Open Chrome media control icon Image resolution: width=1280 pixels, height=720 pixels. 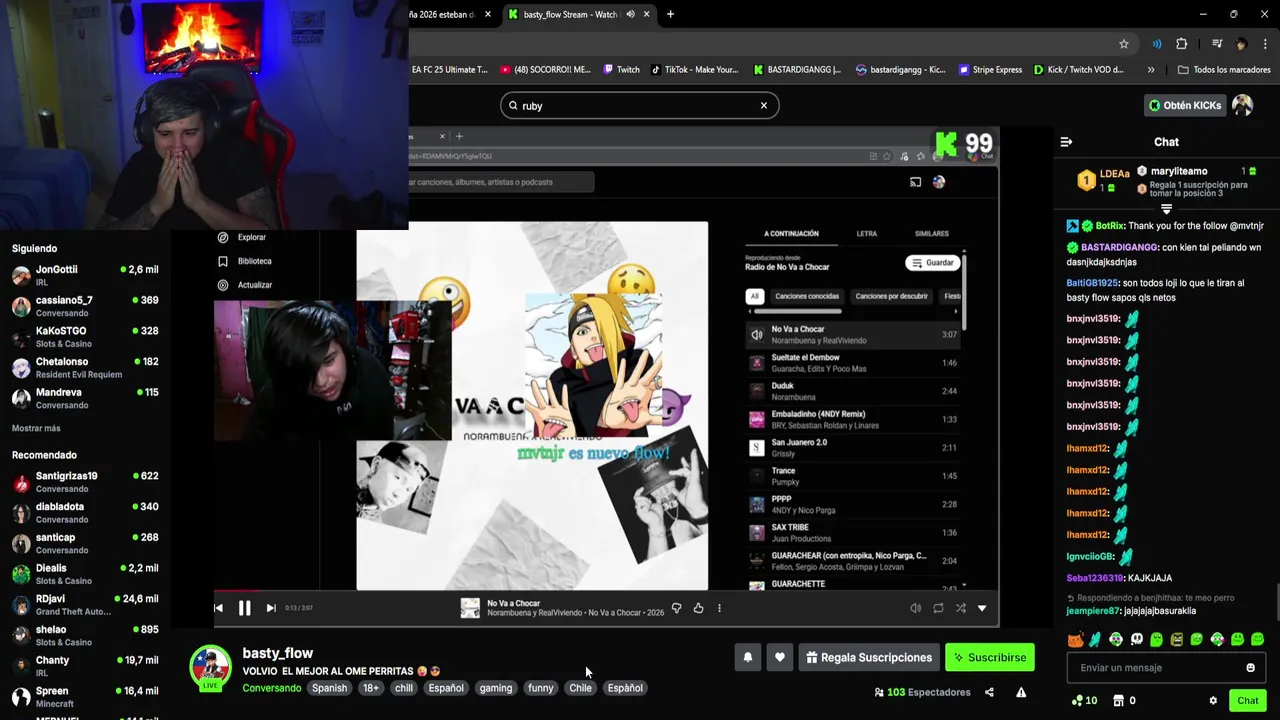coord(1217,44)
